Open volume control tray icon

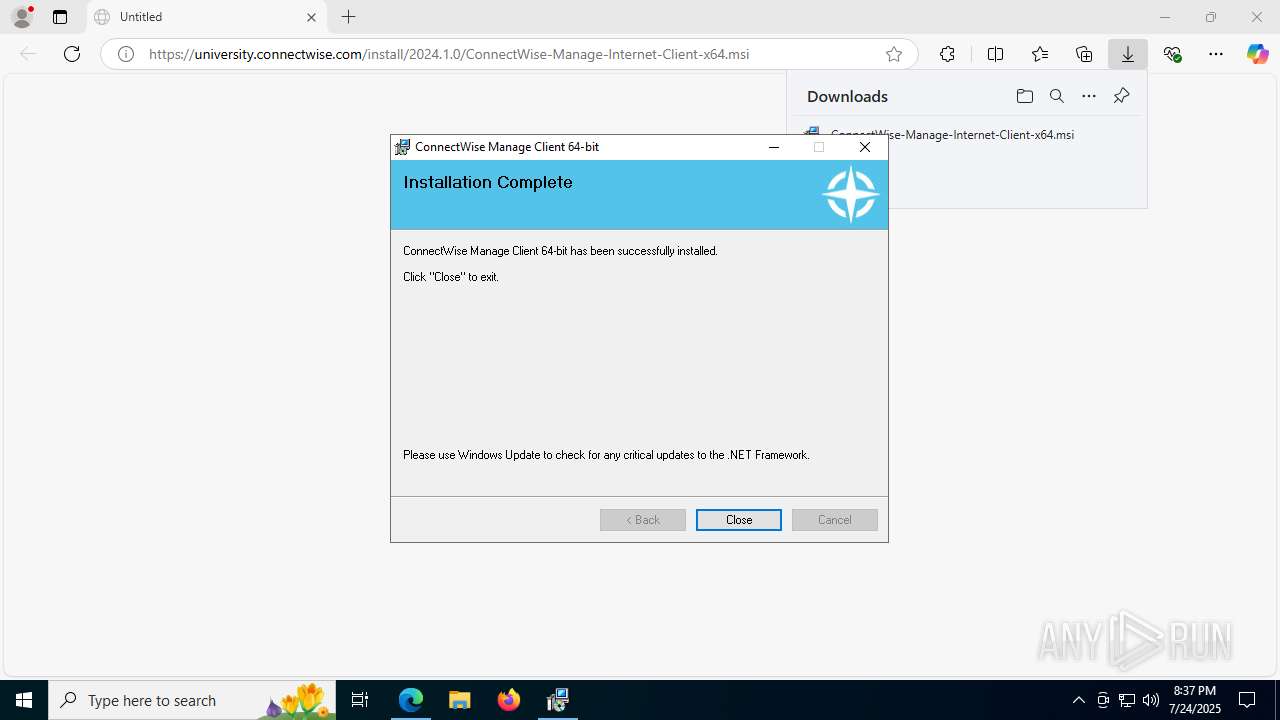click(1151, 700)
